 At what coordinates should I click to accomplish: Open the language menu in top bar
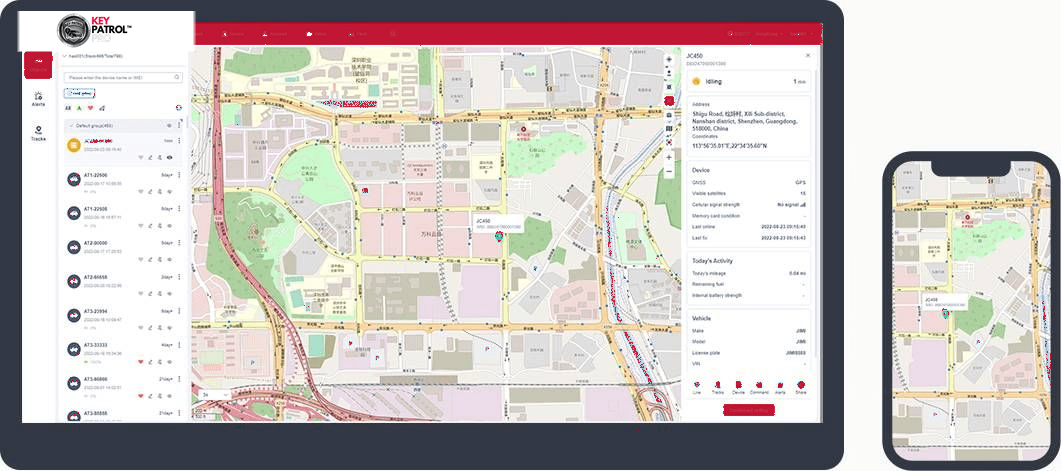tap(769, 33)
